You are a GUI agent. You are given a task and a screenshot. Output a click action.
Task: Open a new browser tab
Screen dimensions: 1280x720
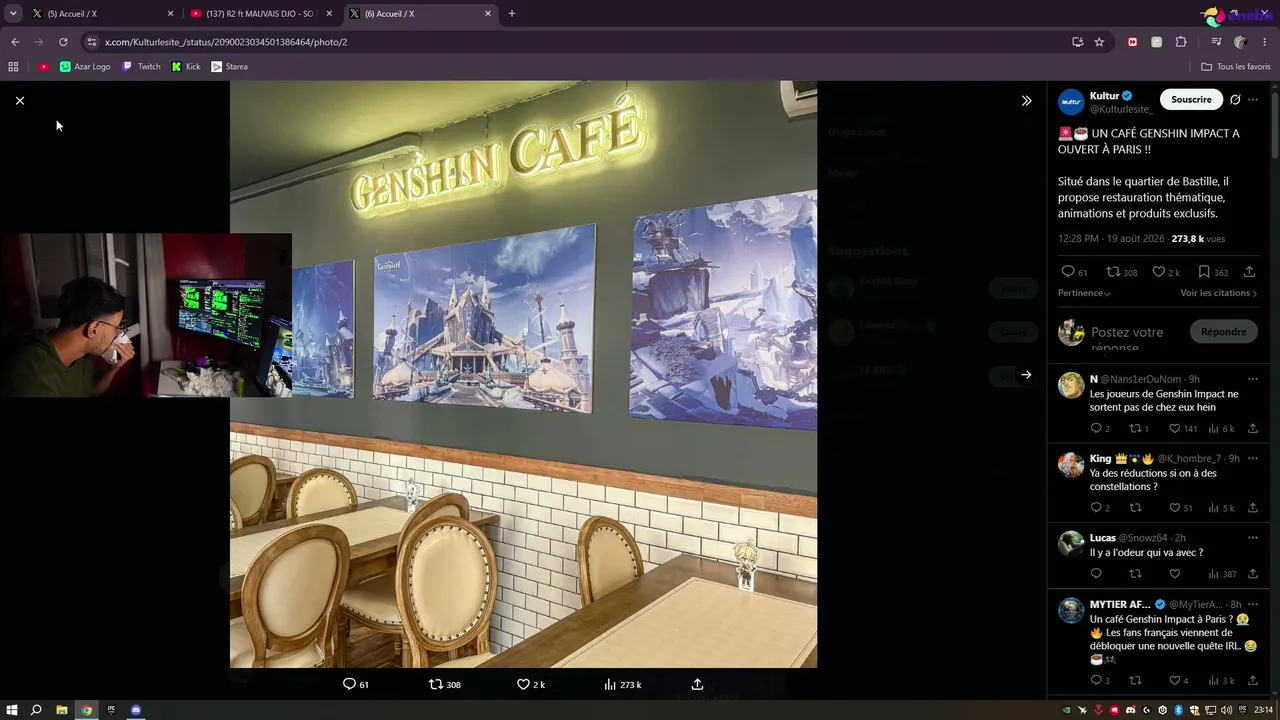coord(512,14)
